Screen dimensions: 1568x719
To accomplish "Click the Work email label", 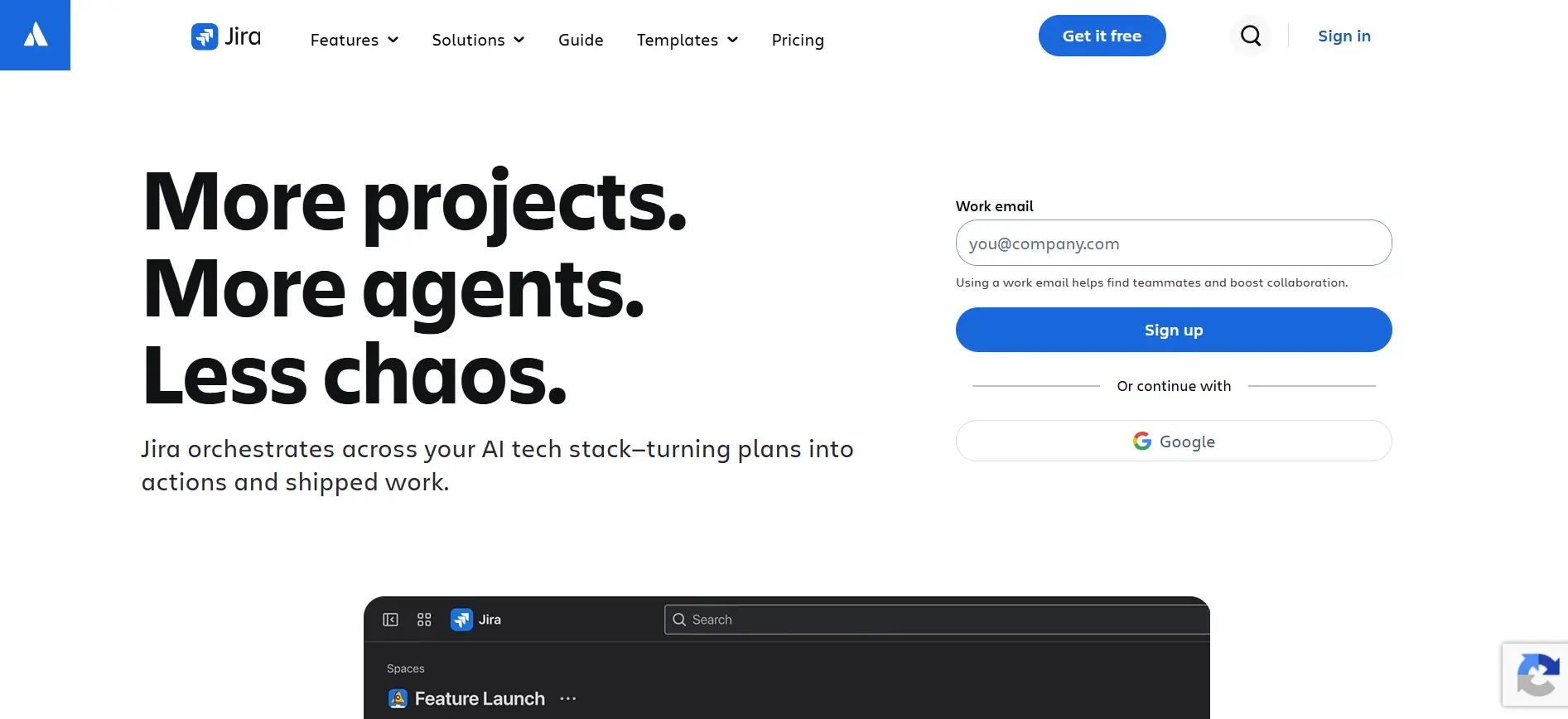I will [994, 206].
